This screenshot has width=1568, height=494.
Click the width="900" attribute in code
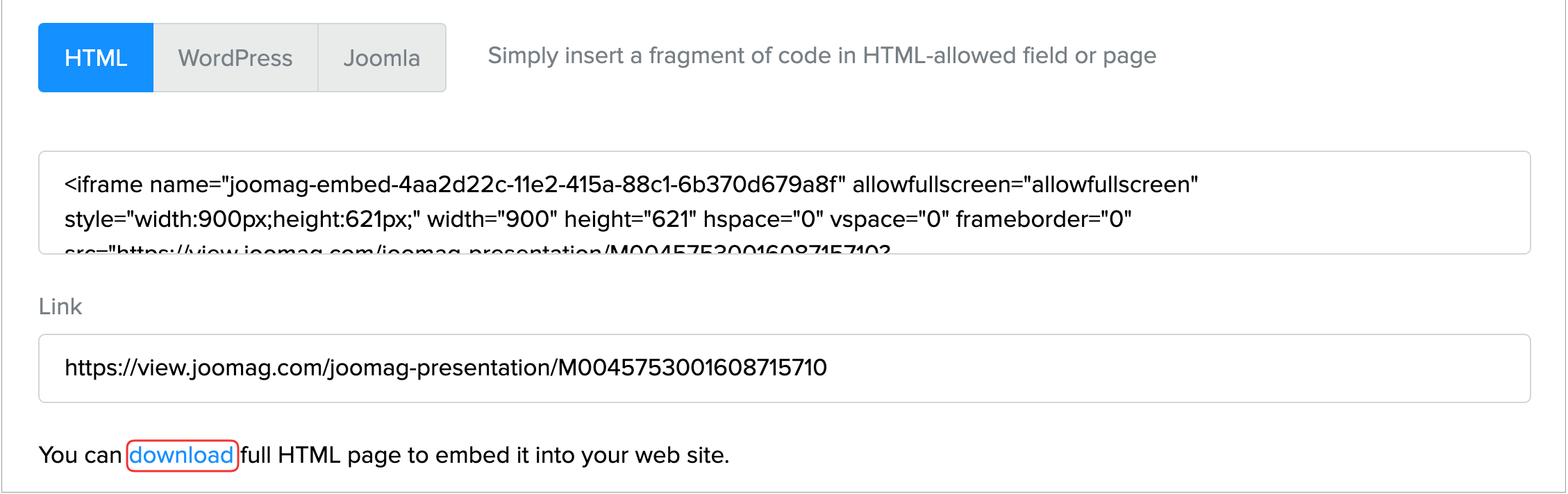pyautogui.click(x=492, y=219)
